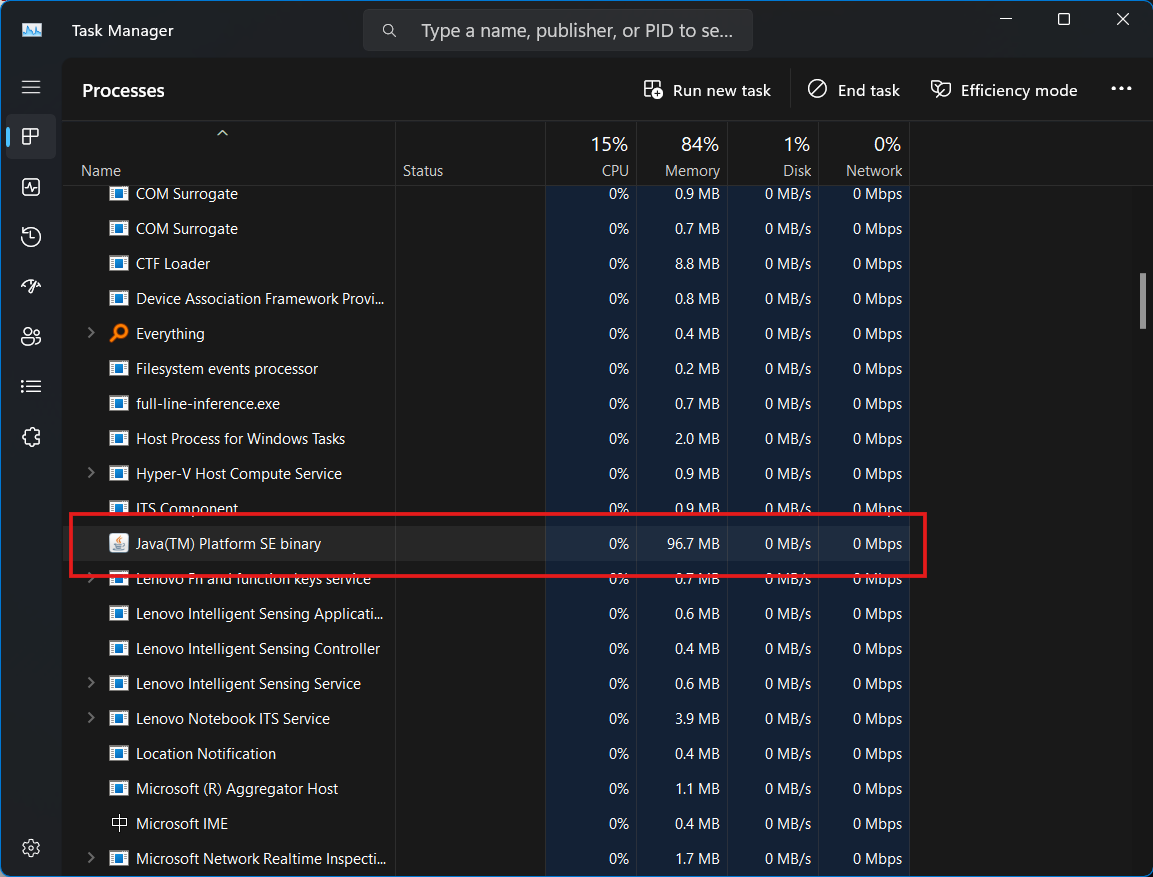Sort by the Status column header
Screen dimensions: 1153x877
(x=471, y=154)
